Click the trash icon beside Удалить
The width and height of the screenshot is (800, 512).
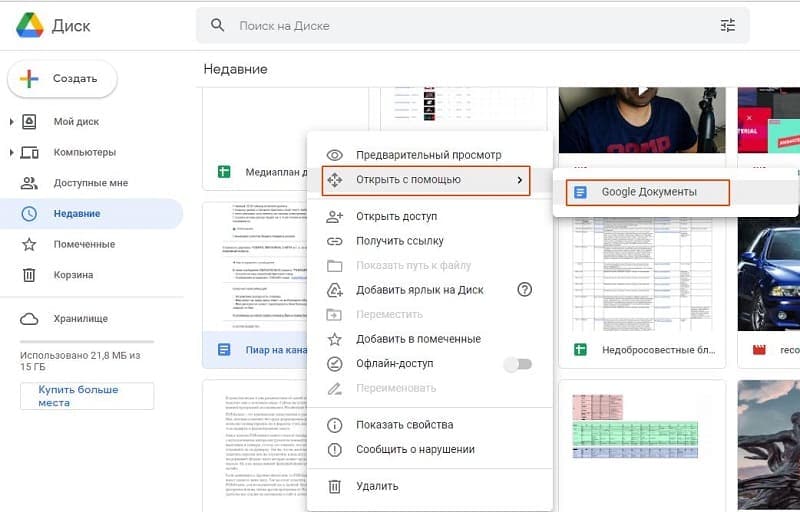[334, 486]
